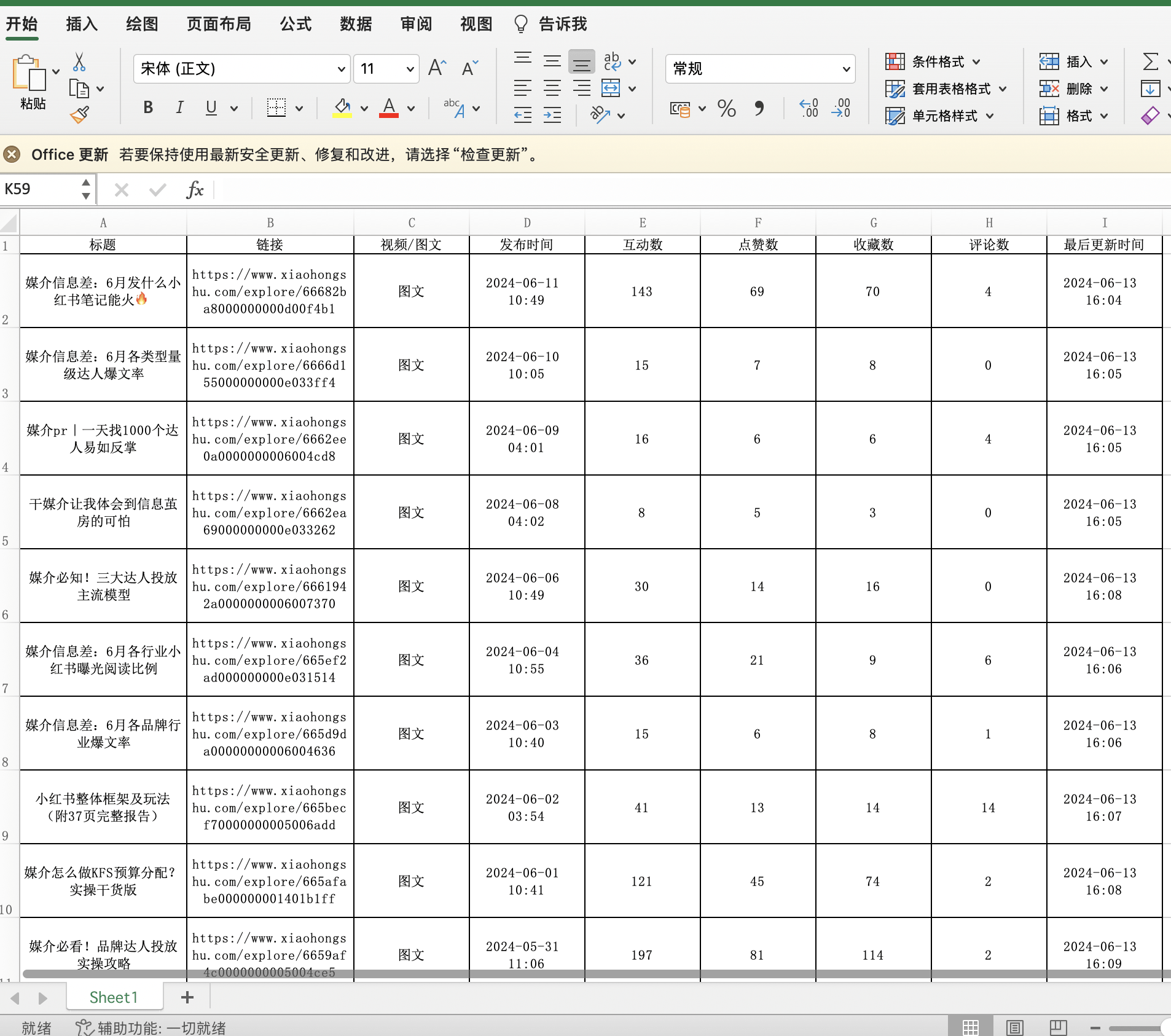This screenshot has width=1171, height=1036.
Task: Click the K59 name box
Action: 40,189
